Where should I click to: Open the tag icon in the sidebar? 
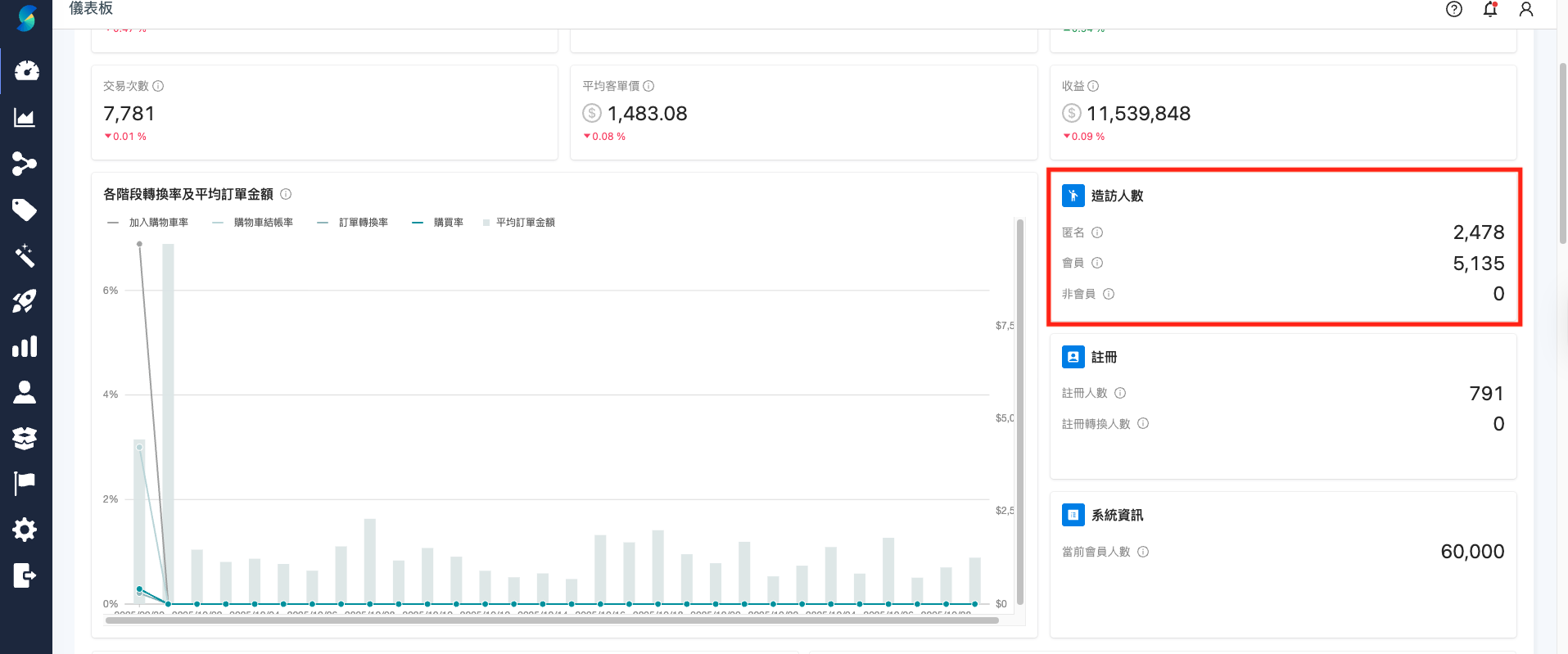pyautogui.click(x=25, y=210)
